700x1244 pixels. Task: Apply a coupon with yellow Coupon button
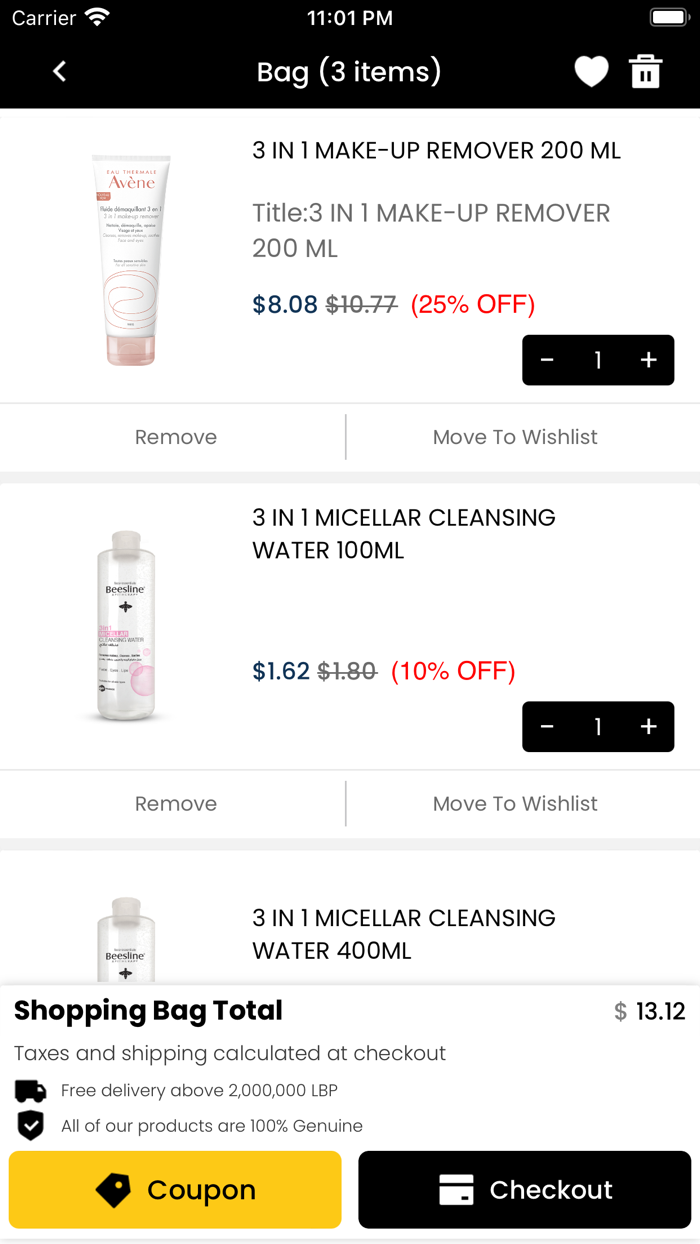click(175, 1190)
